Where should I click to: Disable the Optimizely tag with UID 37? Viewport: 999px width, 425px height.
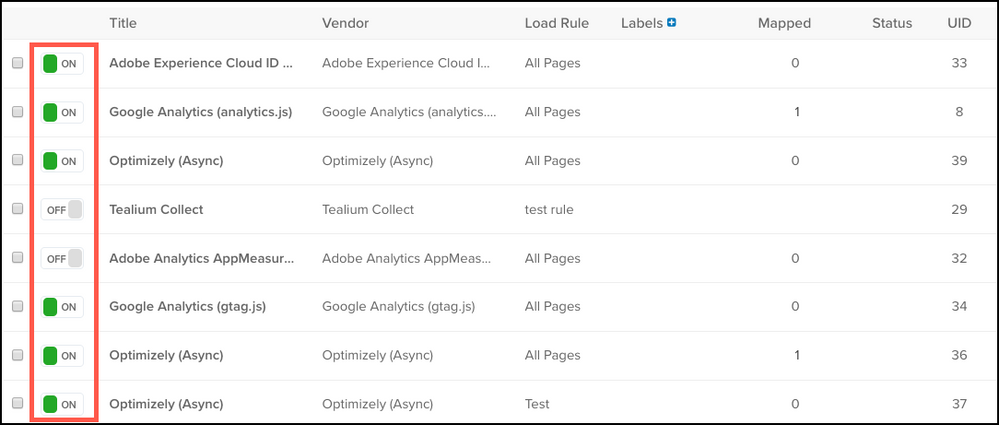point(61,404)
